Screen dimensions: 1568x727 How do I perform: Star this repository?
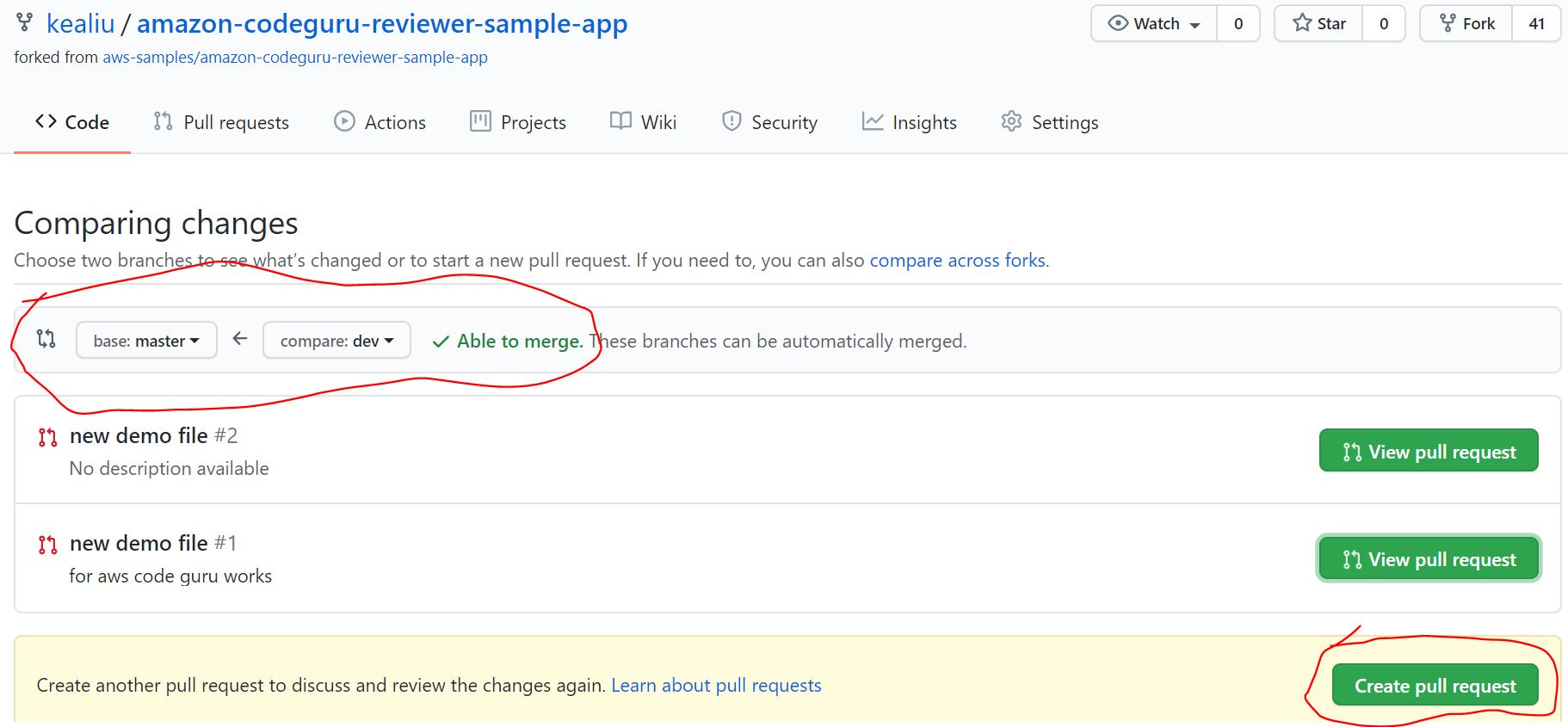[x=1318, y=23]
